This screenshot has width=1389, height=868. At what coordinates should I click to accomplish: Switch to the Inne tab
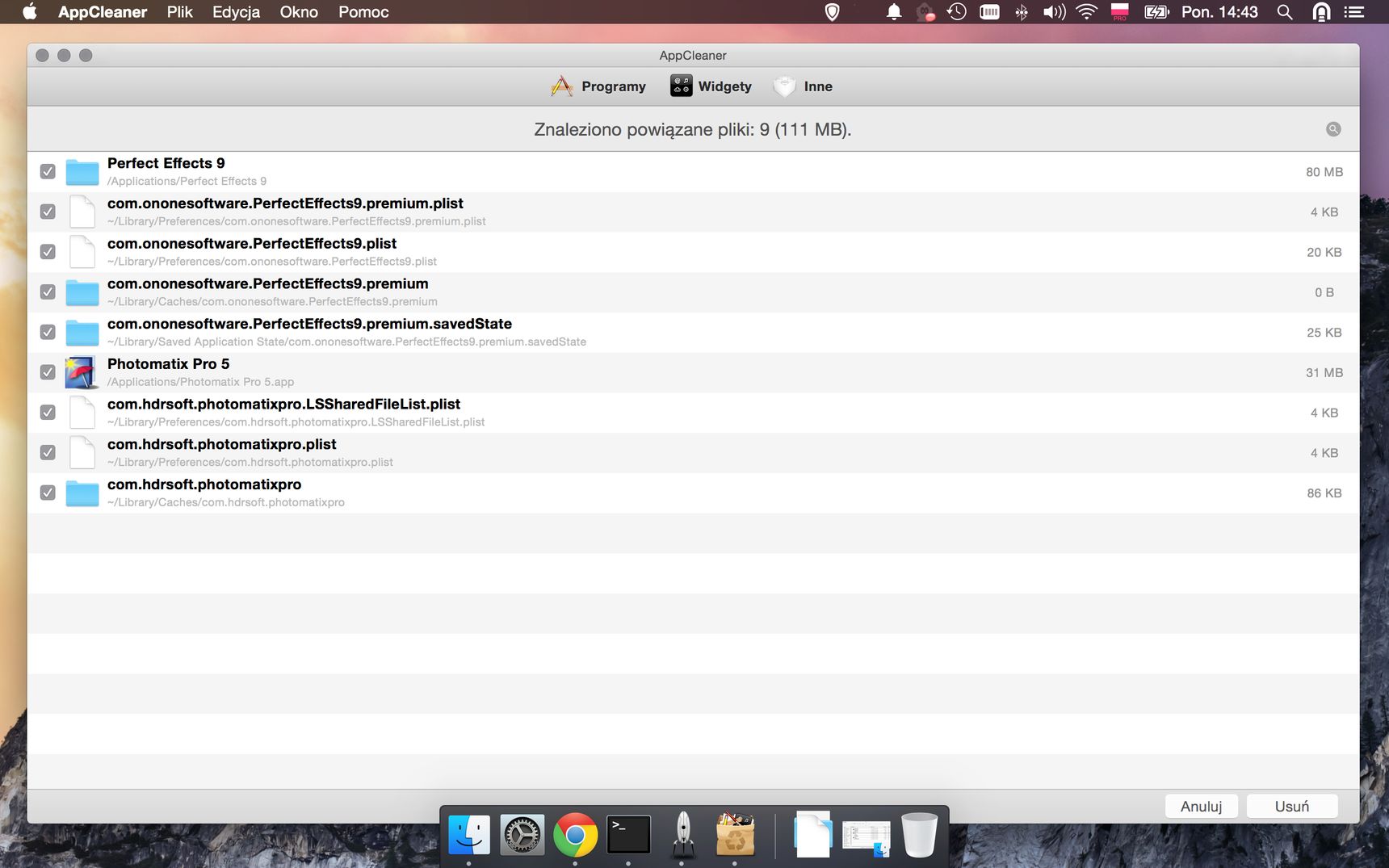(x=804, y=86)
